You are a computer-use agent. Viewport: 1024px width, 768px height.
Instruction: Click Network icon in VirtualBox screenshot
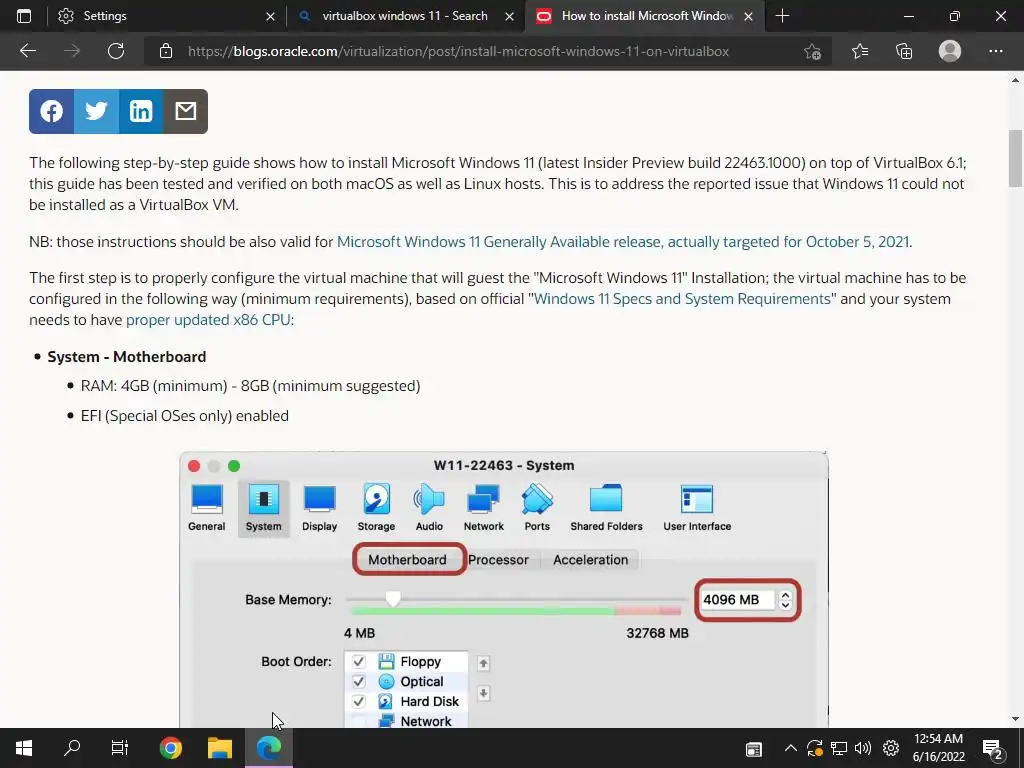[483, 507]
